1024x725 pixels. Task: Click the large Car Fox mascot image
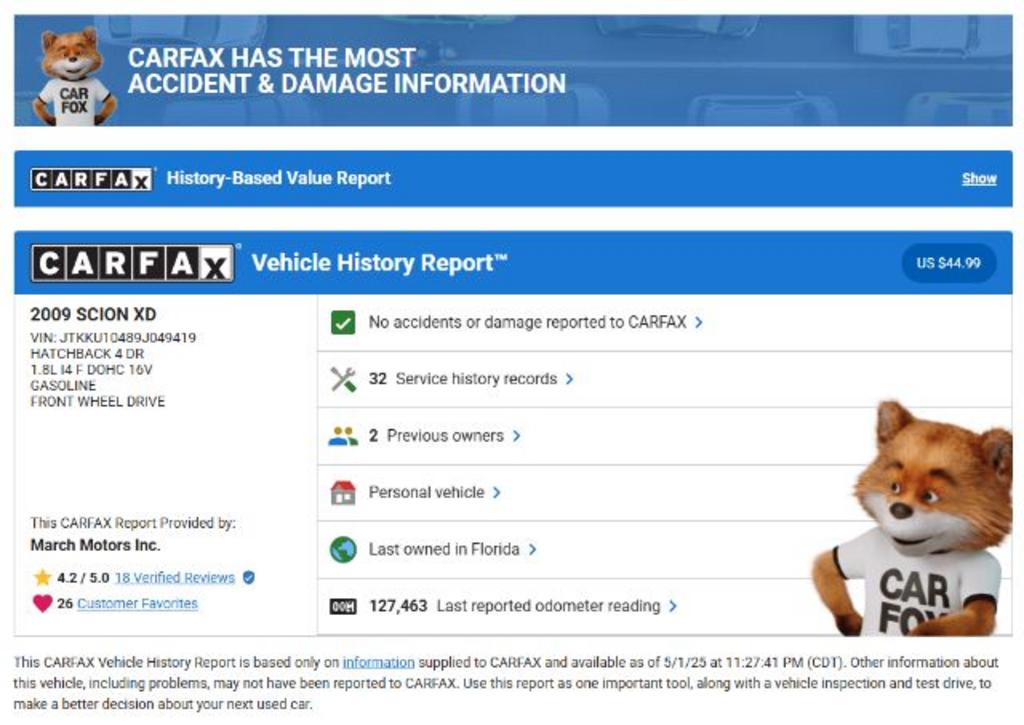coord(914,519)
